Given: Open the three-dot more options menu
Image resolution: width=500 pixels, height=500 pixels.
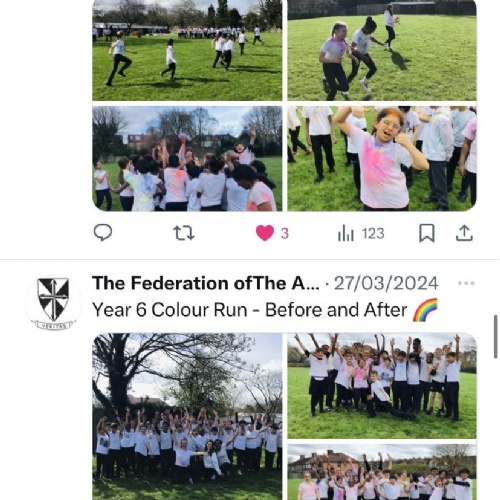Looking at the screenshot, I should point(466,283).
